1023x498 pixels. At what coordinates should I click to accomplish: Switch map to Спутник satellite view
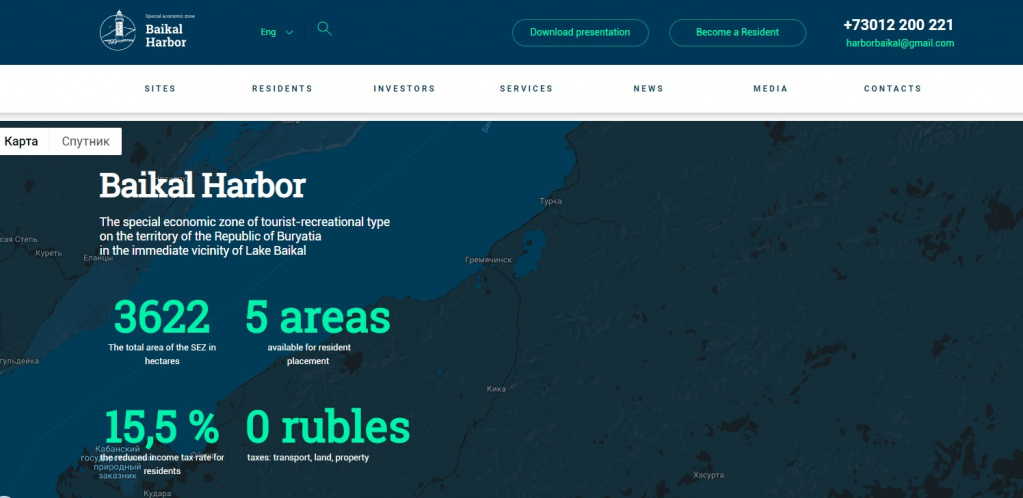(85, 142)
